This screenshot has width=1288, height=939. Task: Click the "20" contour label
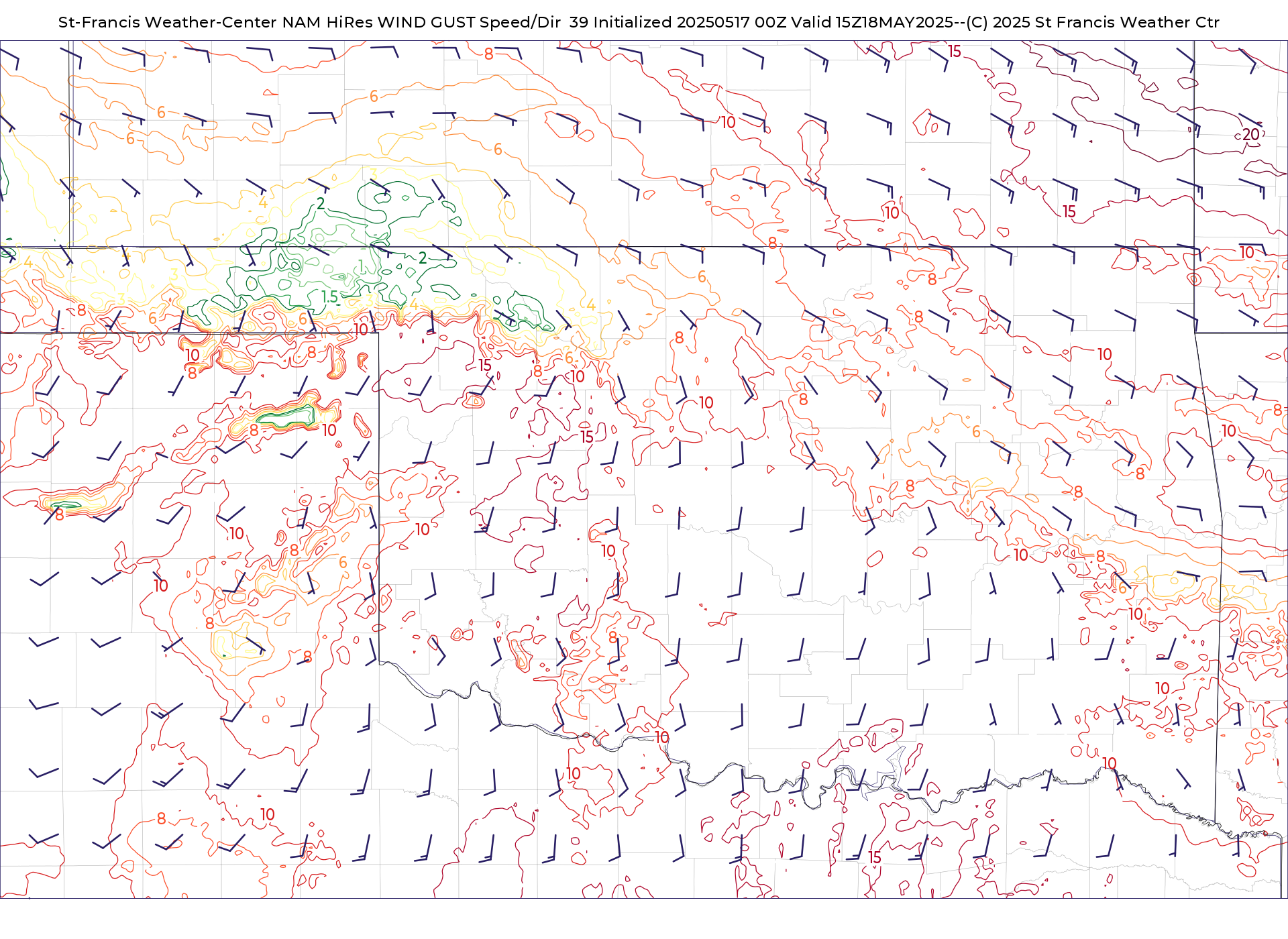(1251, 135)
